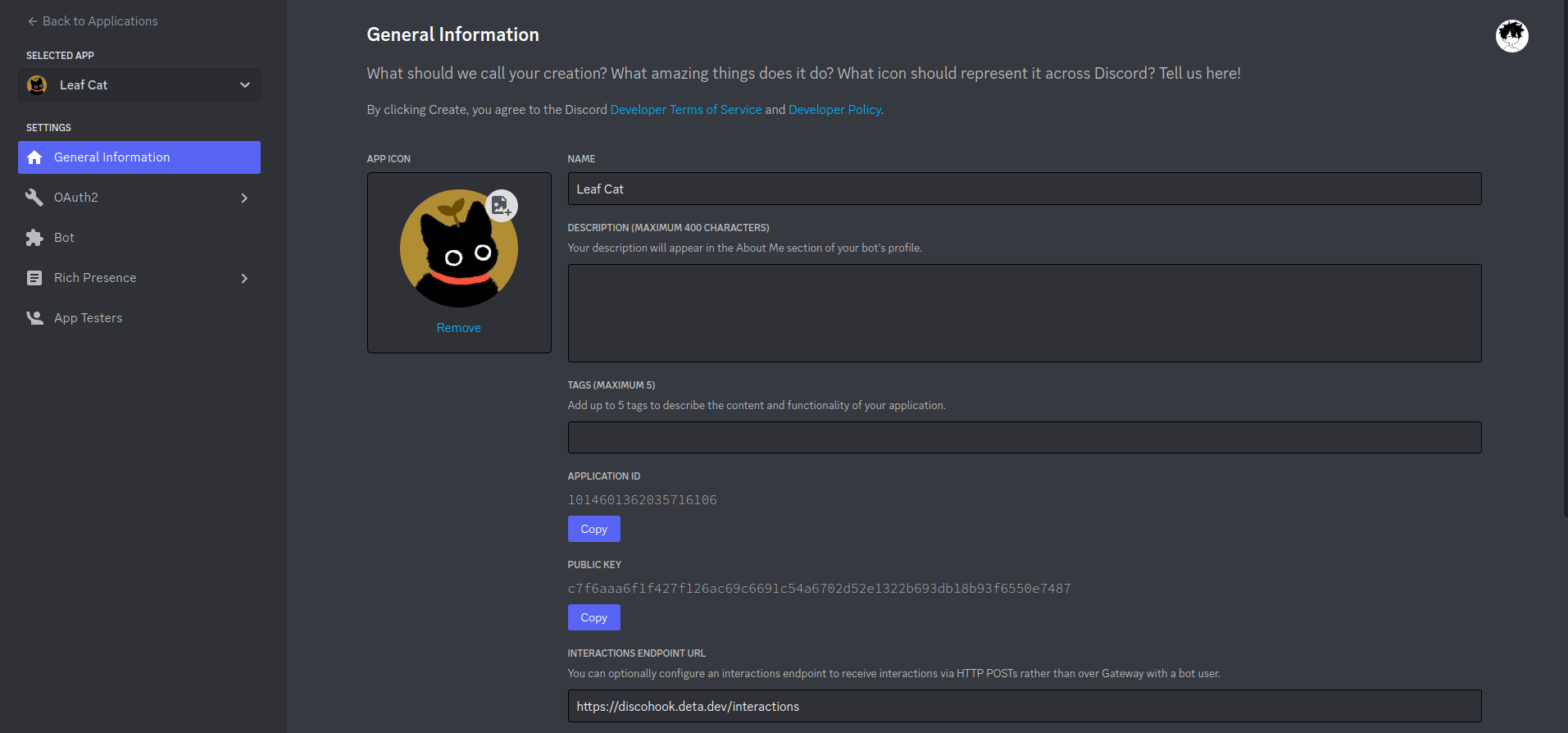Image resolution: width=1568 pixels, height=733 pixels.
Task: Click the application ID number 1014601362035716106
Action: point(643,500)
